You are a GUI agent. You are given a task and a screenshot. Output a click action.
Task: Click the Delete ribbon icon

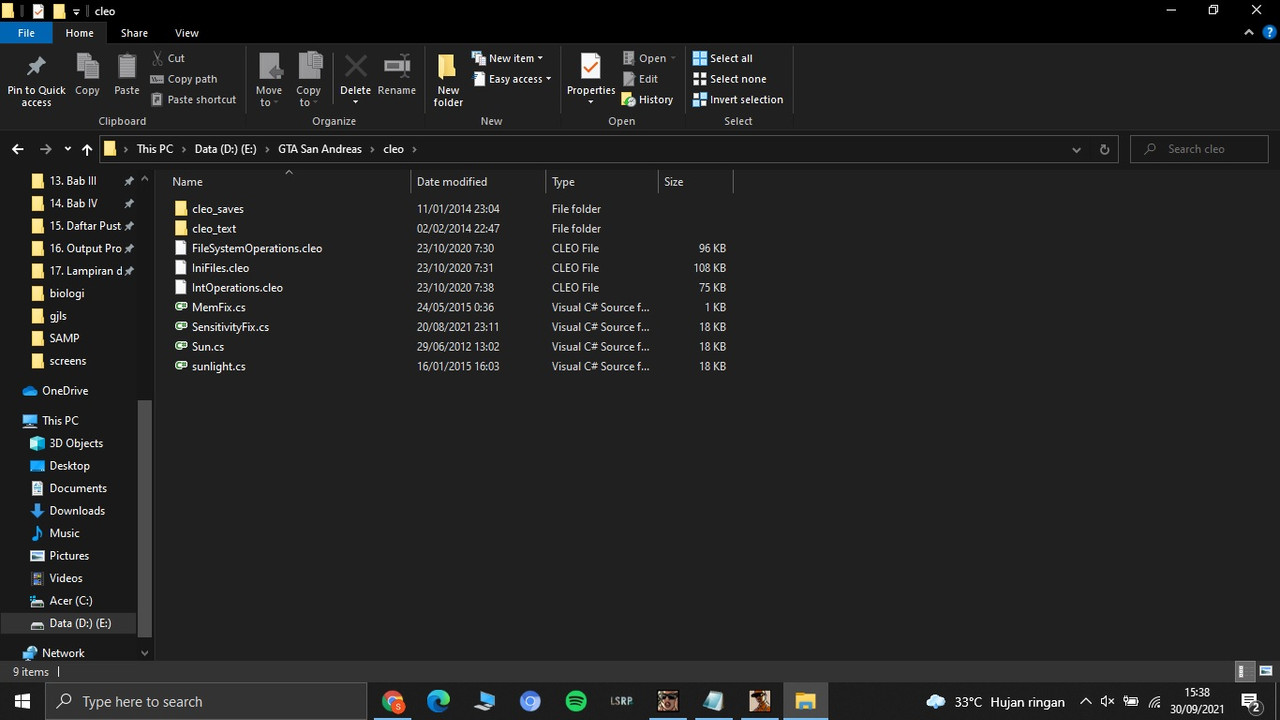click(355, 68)
